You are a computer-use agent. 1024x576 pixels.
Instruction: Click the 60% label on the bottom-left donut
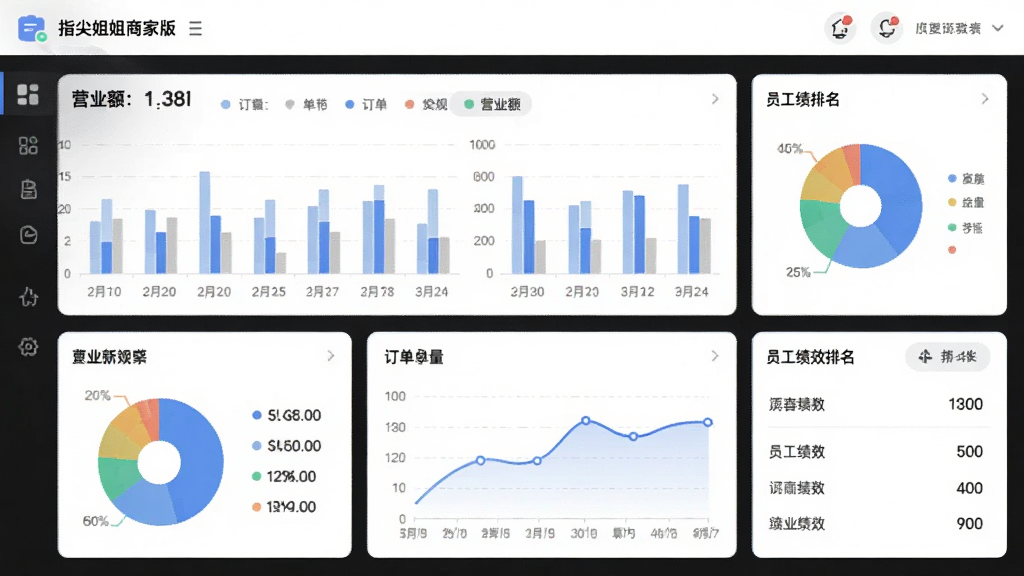pyautogui.click(x=95, y=521)
